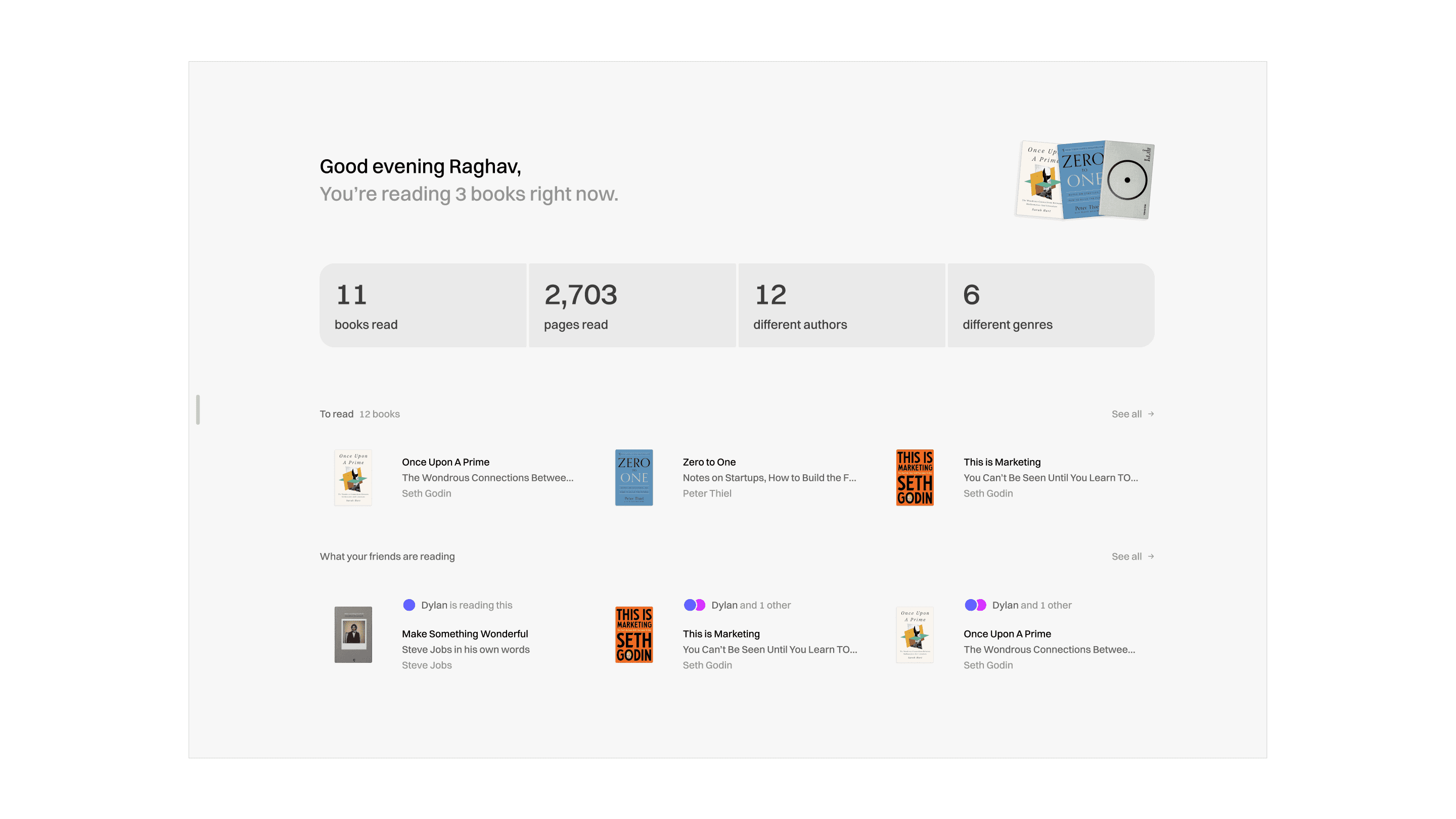The height and width of the screenshot is (819, 1456).
Task: Open This is Marketing cover in friends section
Action: click(x=633, y=634)
